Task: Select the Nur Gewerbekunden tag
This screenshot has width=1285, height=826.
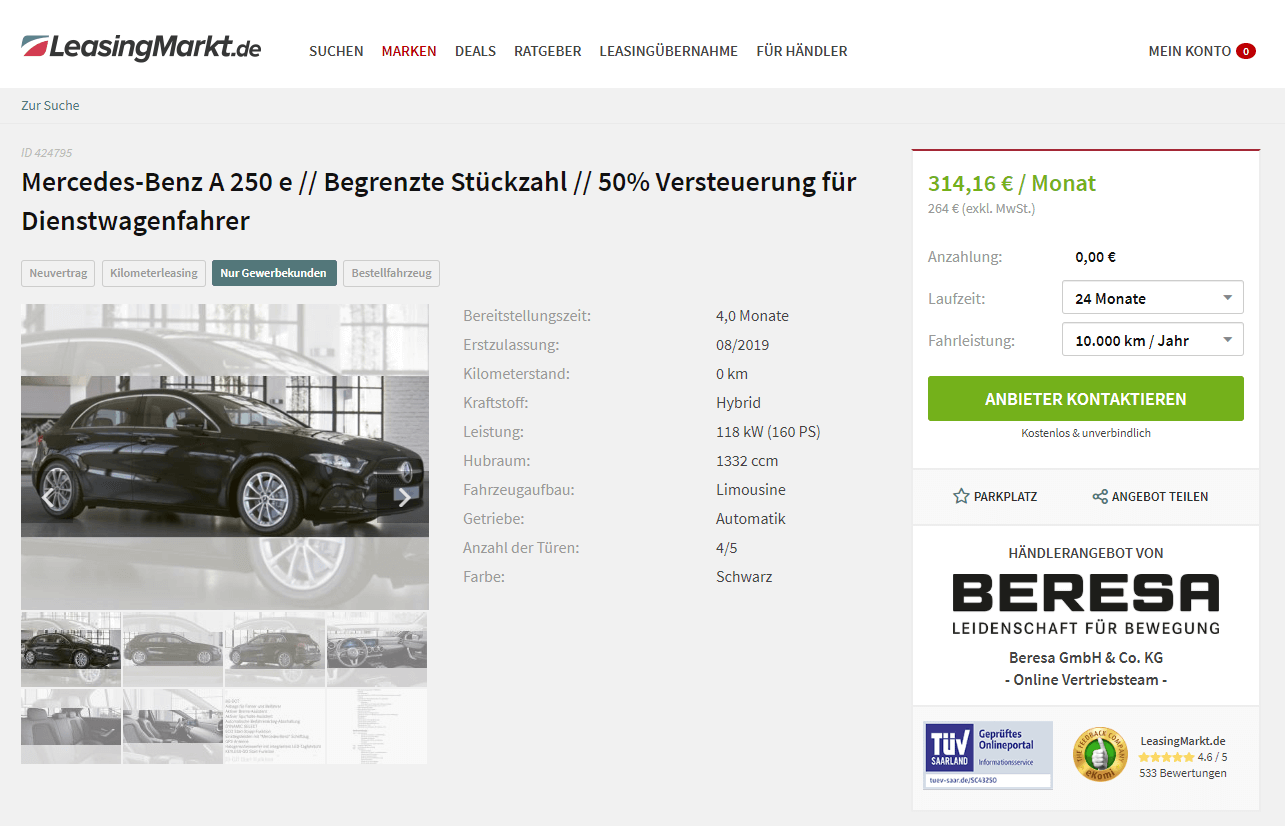Action: 274,273
